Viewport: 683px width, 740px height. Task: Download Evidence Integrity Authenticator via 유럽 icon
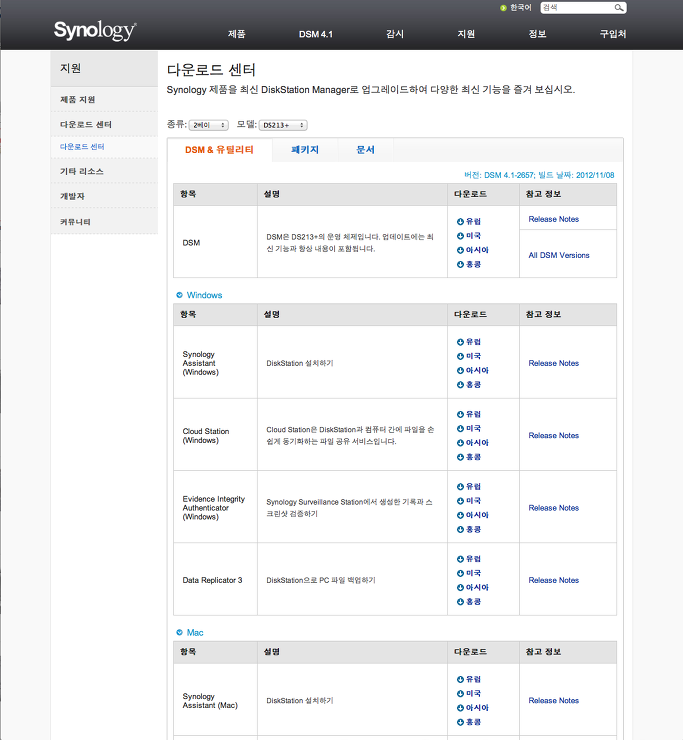[x=460, y=487]
